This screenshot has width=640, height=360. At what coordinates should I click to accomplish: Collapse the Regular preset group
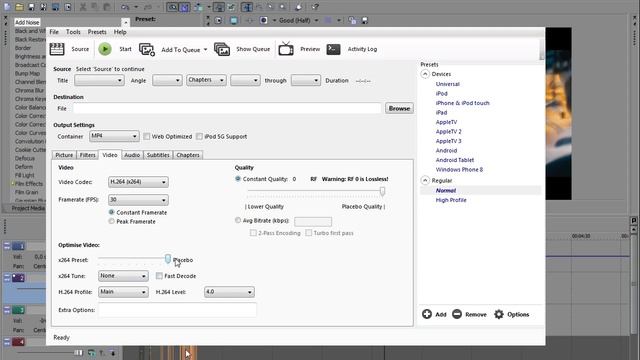point(425,180)
